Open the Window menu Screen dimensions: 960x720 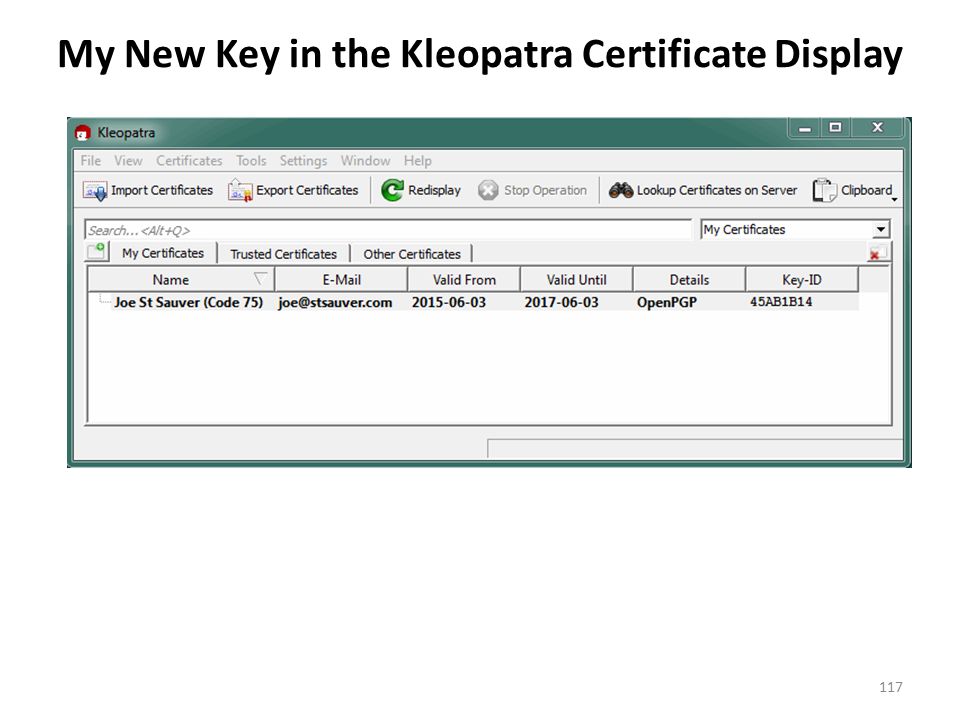(x=366, y=161)
